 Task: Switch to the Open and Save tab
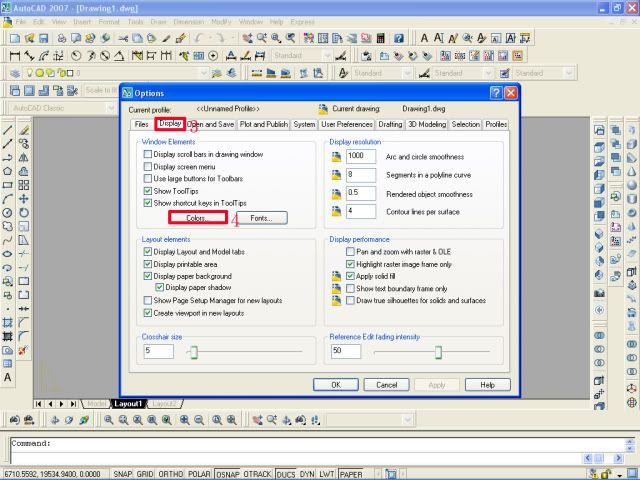point(211,124)
